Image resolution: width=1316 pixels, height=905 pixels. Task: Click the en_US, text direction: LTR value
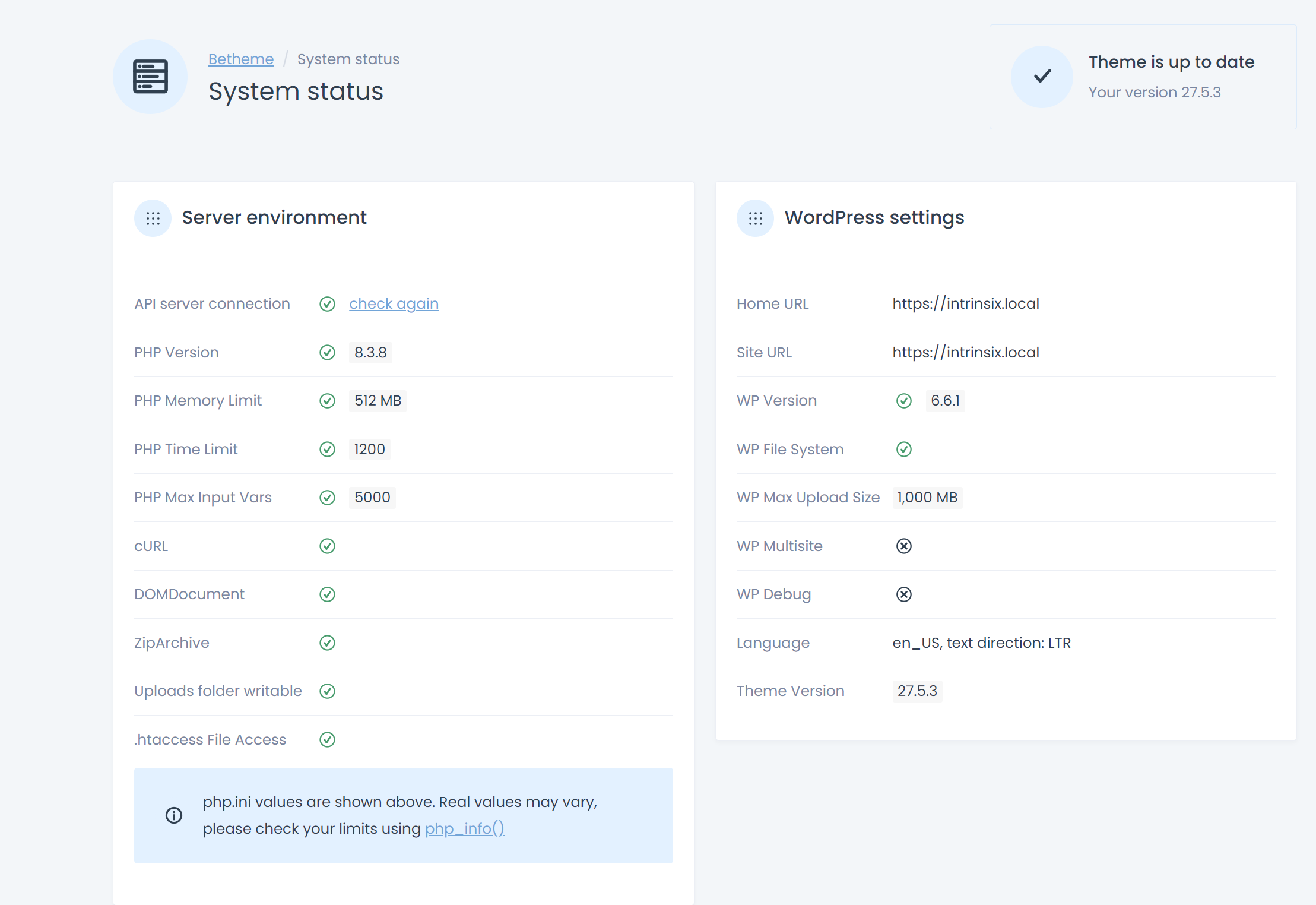pyautogui.click(x=982, y=643)
